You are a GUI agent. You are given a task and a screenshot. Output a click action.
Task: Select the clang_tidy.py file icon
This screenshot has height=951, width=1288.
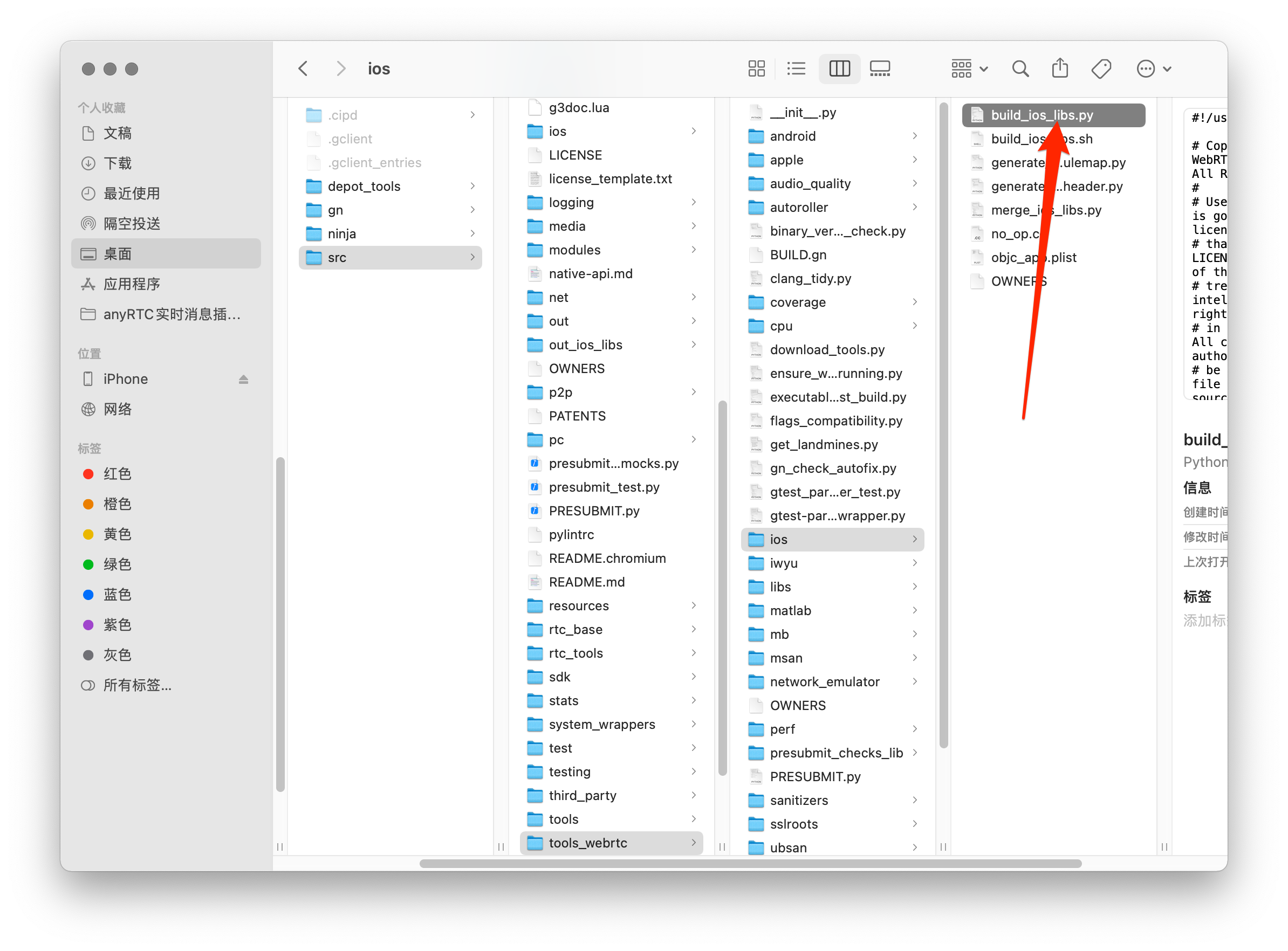(756, 279)
